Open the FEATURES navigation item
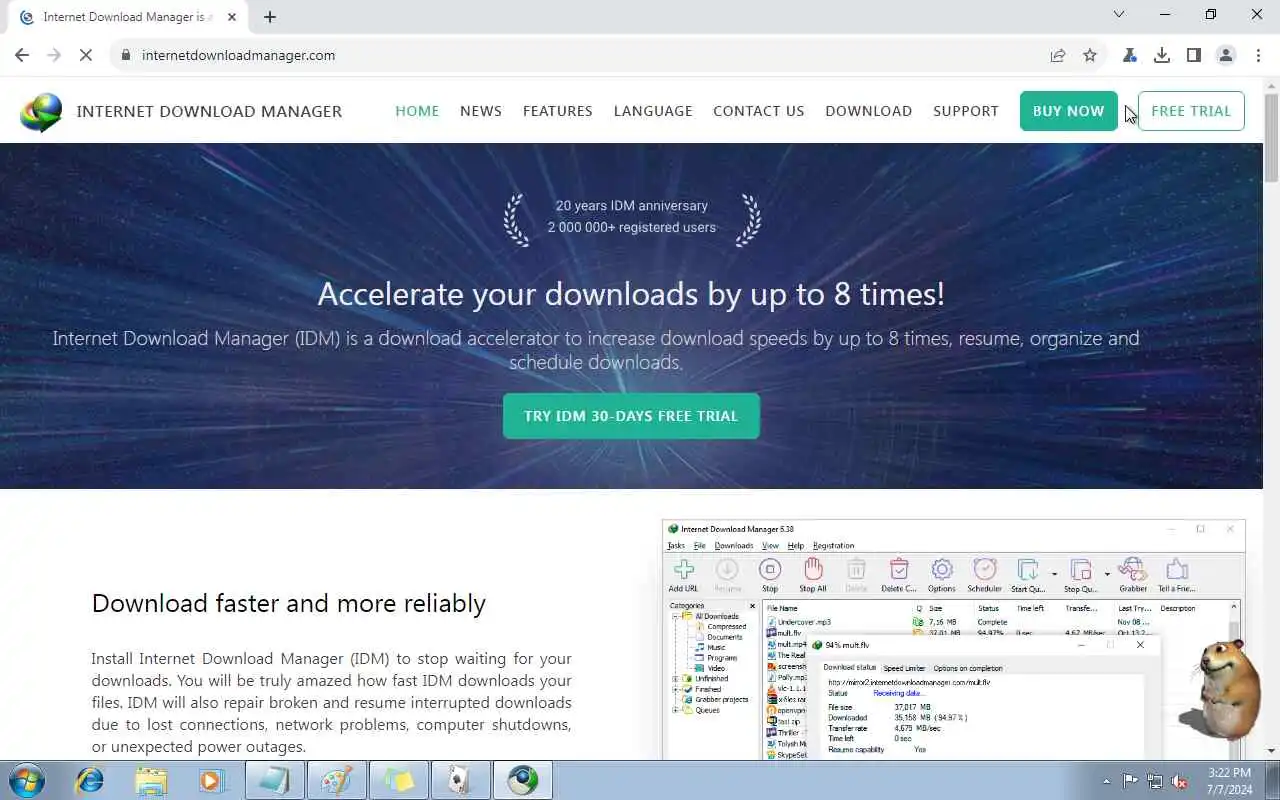Image resolution: width=1280 pixels, height=800 pixels. click(x=558, y=111)
